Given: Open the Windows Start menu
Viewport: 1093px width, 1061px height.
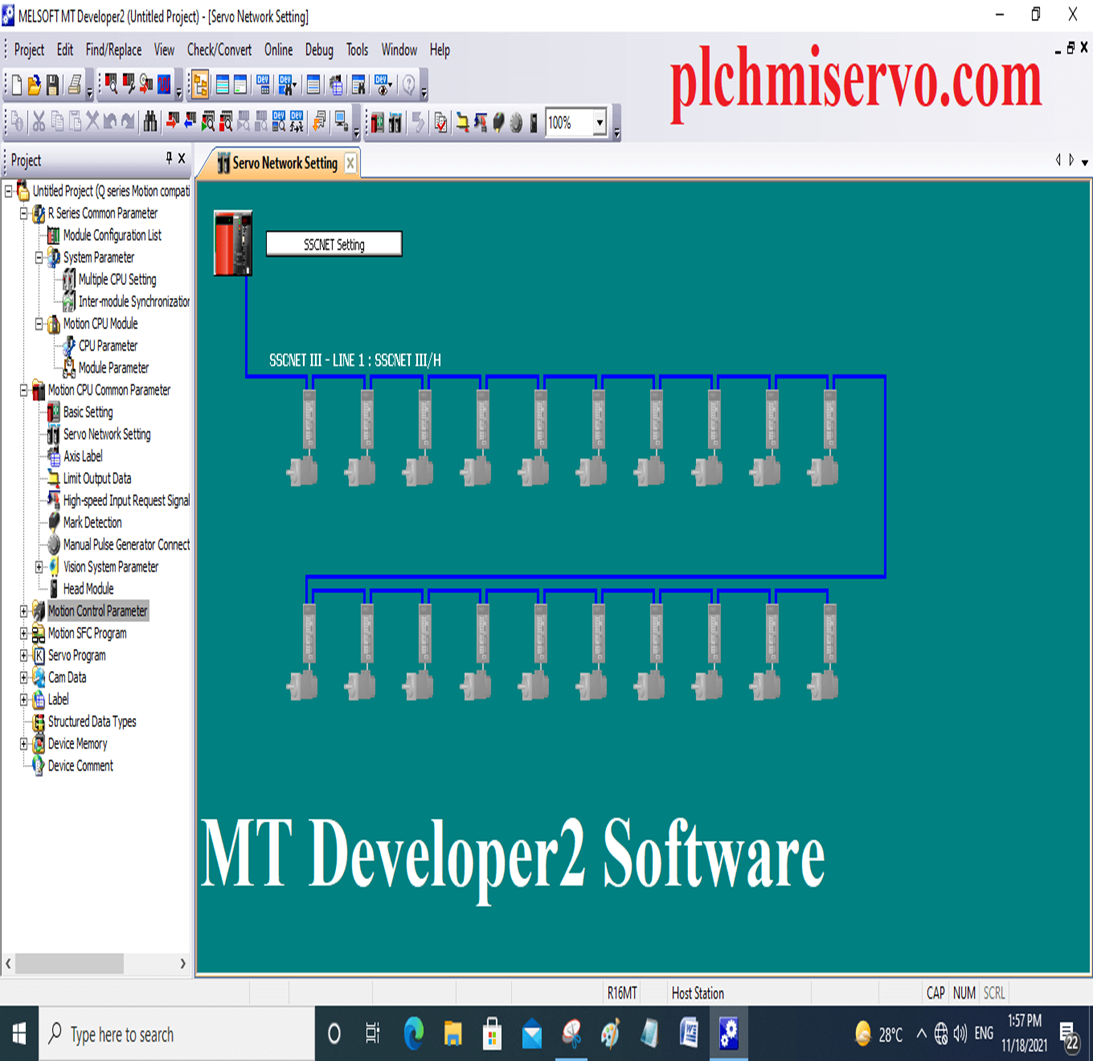Looking at the screenshot, I should [19, 1034].
